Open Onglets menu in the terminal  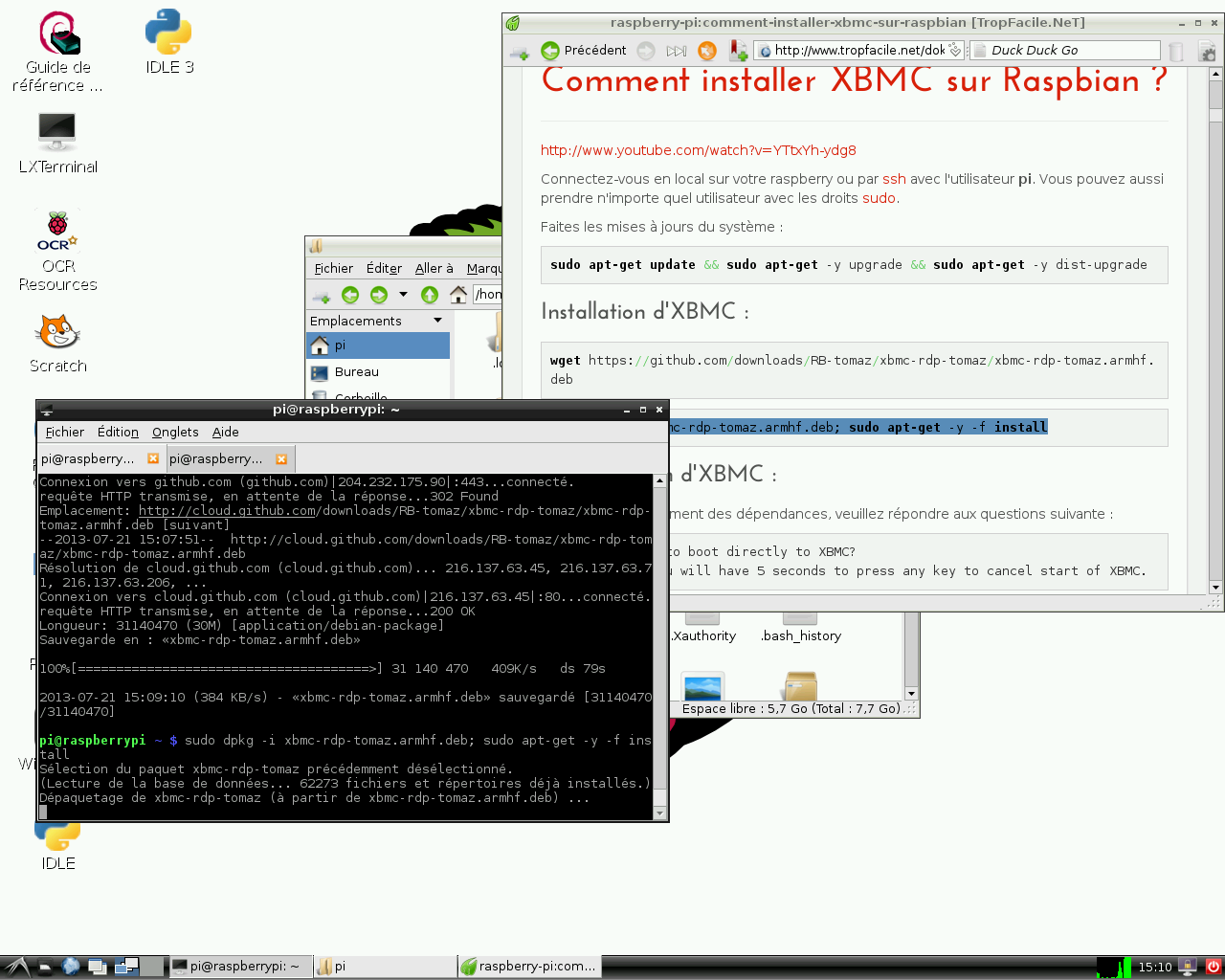point(175,433)
